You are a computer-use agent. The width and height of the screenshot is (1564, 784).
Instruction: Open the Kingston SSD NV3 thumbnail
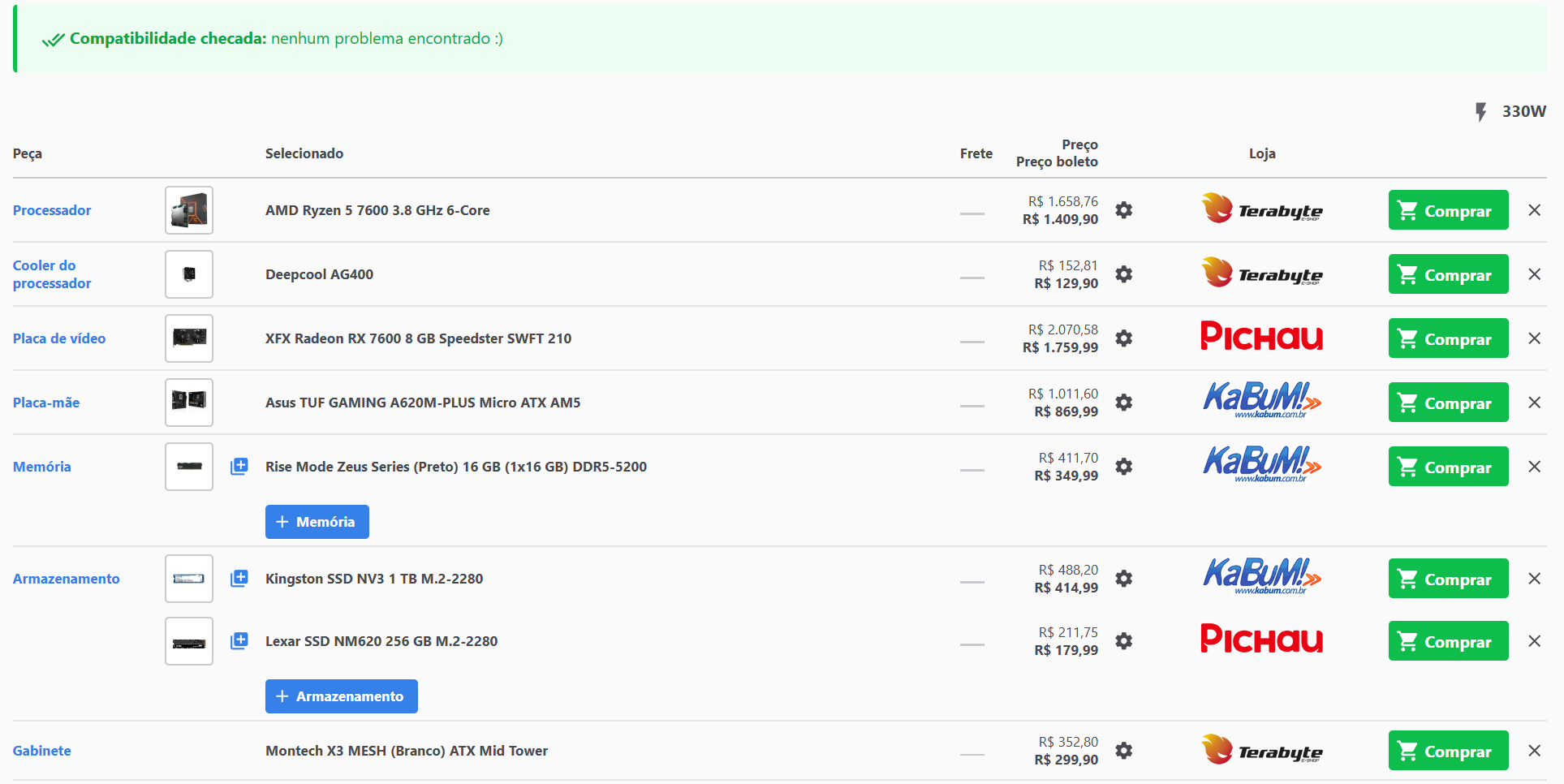pos(189,579)
